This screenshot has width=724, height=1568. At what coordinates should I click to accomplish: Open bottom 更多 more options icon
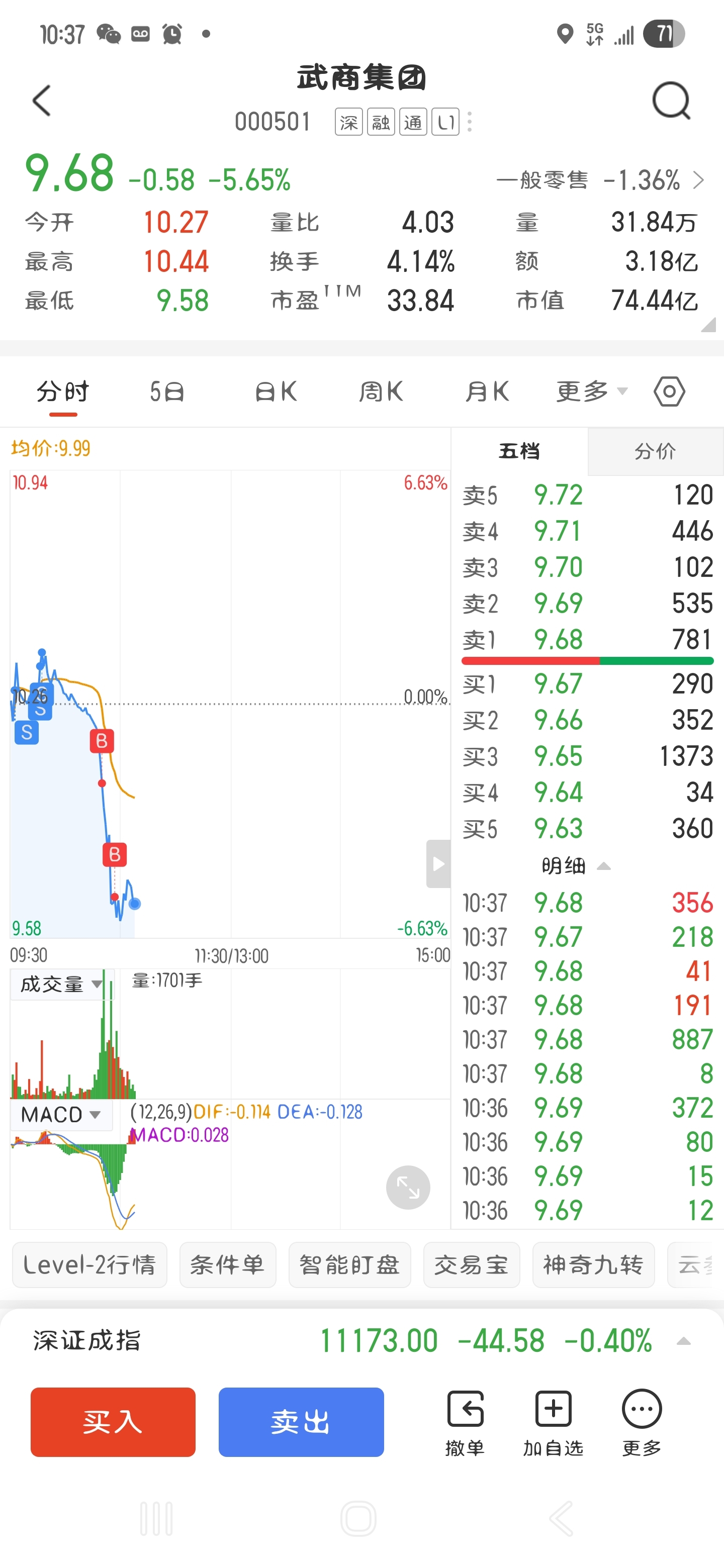click(x=641, y=1423)
